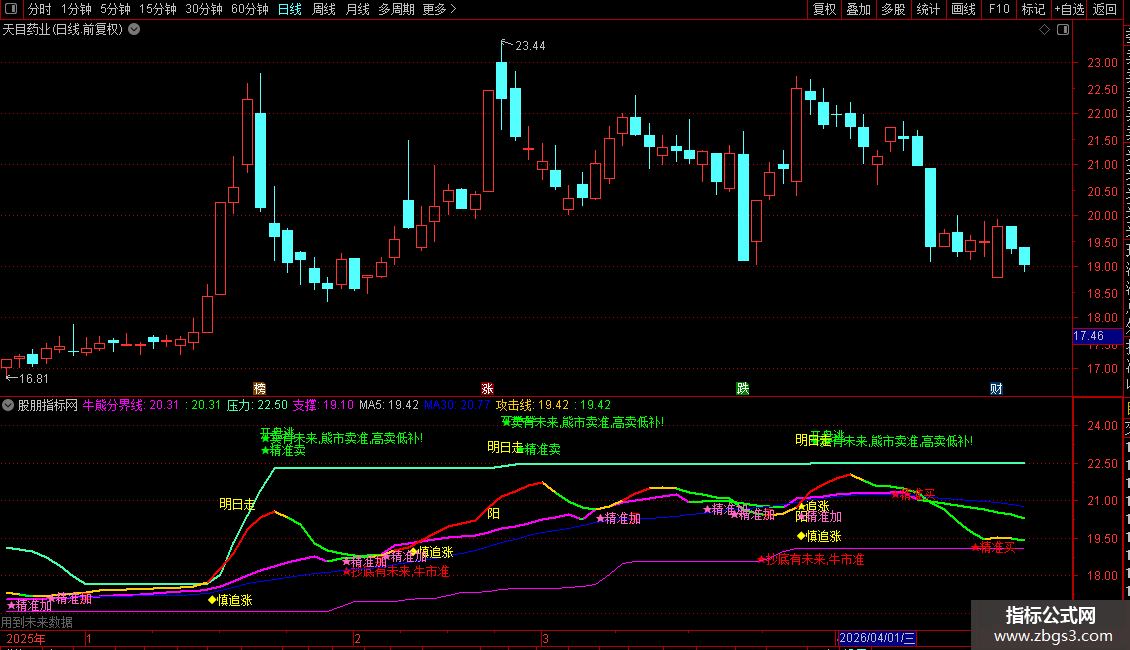This screenshot has width=1130, height=650.
Task: Switch to the 60分钟 period tab
Action: 249,9
